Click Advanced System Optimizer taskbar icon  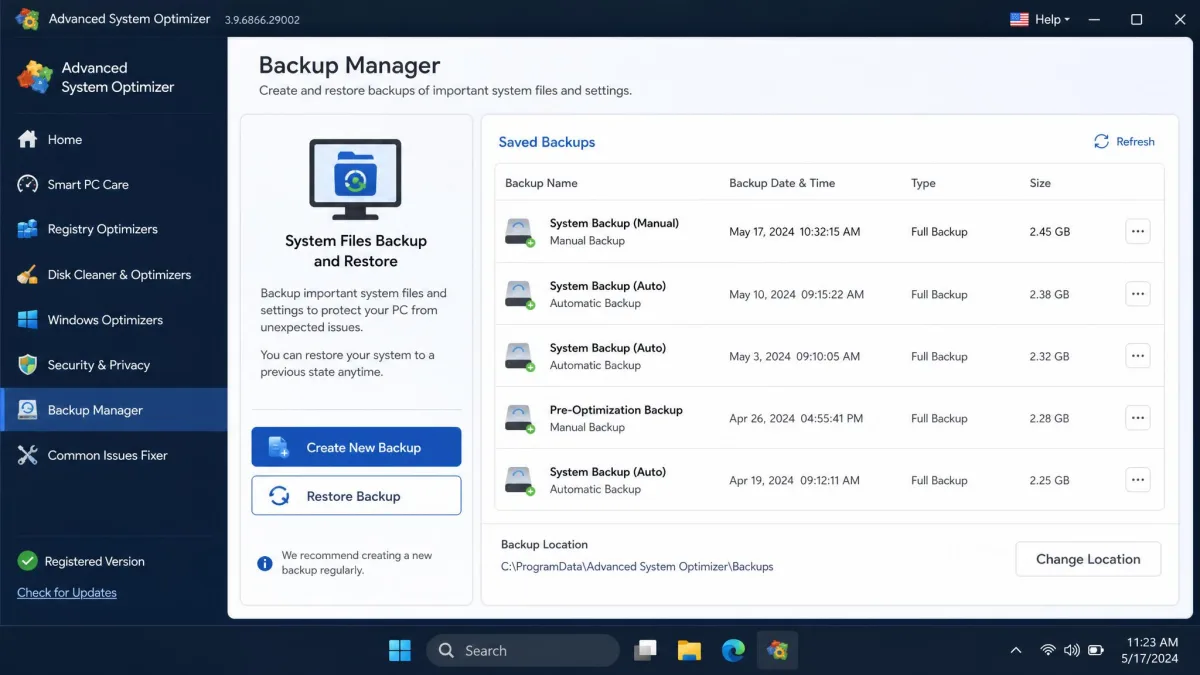[777, 650]
